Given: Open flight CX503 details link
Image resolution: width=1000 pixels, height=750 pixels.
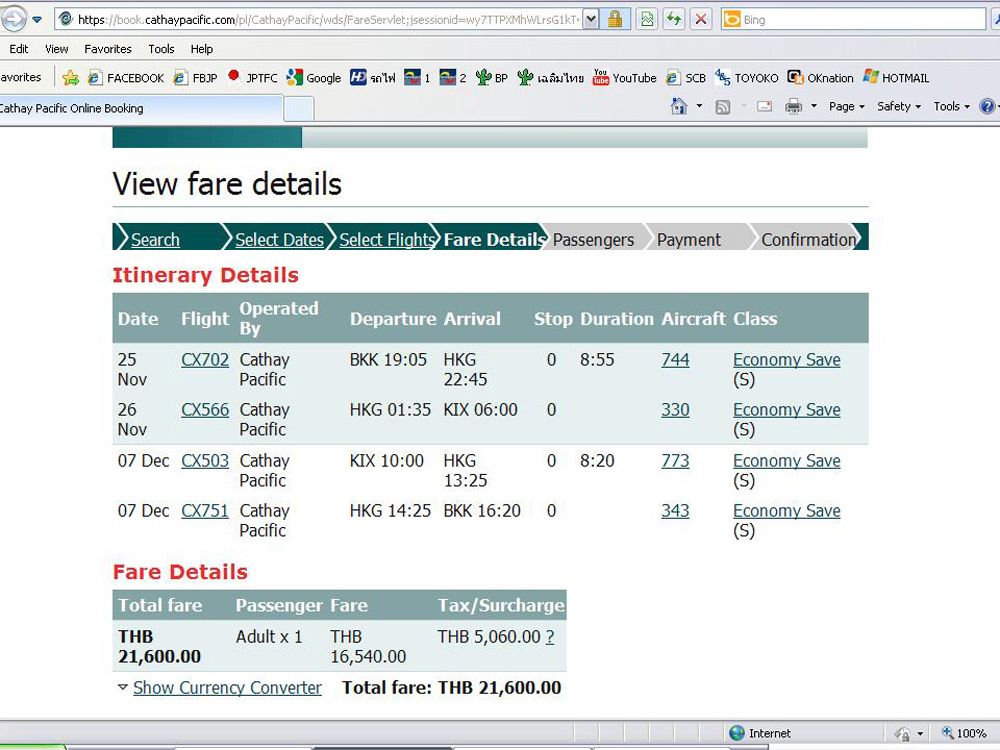Looking at the screenshot, I should click(x=205, y=460).
